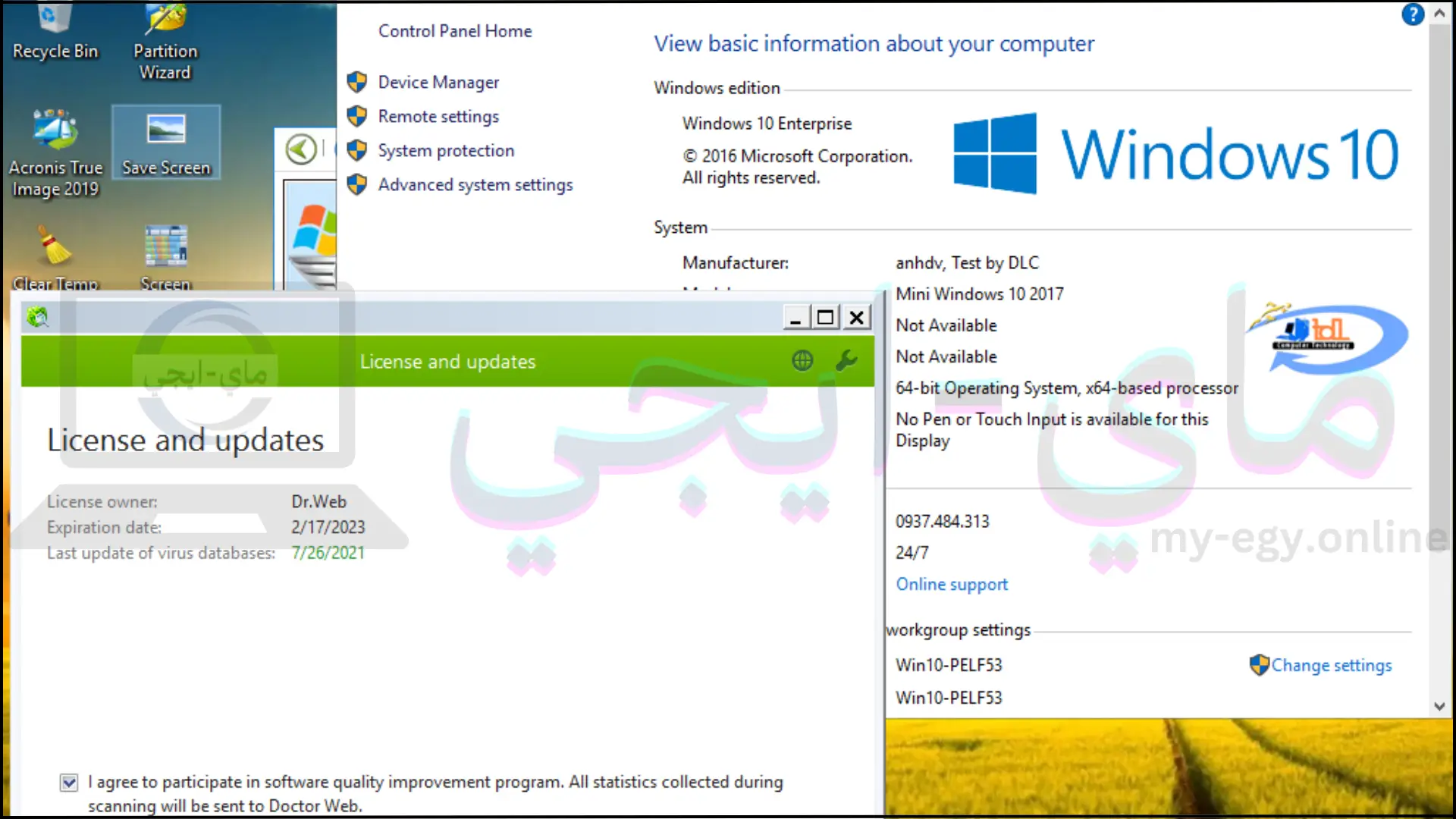
Task: Click the Advanced system settings shield icon
Action: click(357, 184)
